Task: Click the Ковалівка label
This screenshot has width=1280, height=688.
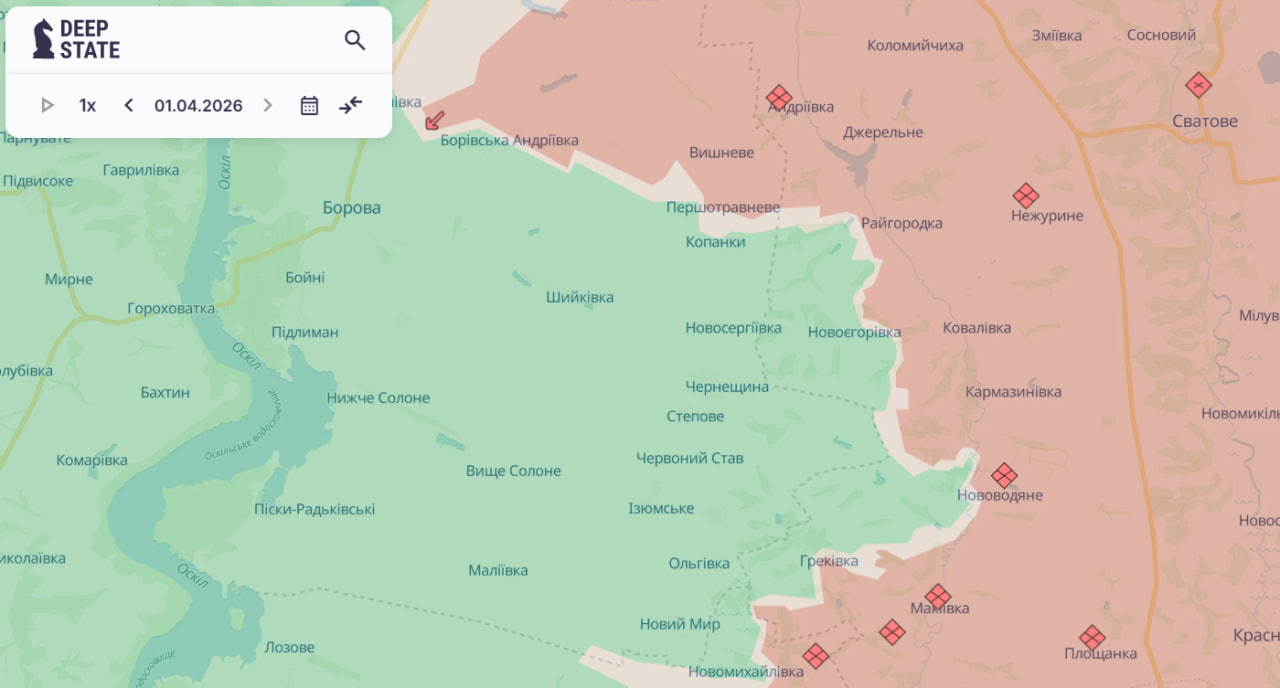Action: (977, 327)
